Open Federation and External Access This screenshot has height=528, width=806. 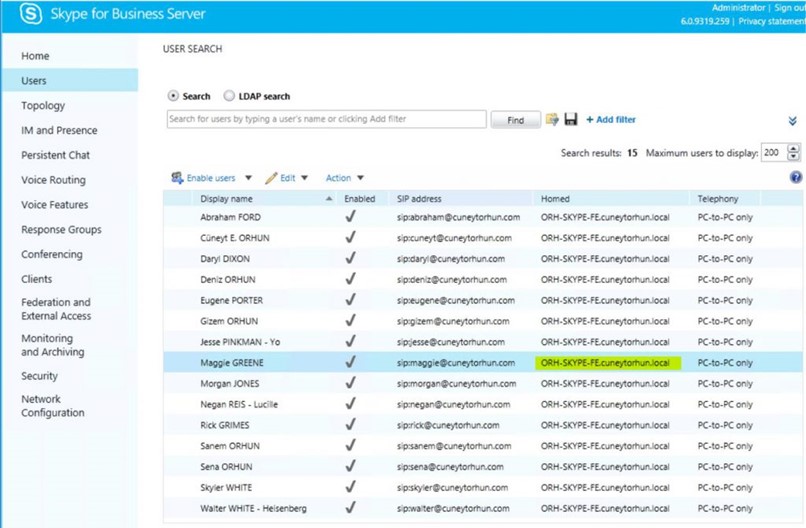pos(56,309)
